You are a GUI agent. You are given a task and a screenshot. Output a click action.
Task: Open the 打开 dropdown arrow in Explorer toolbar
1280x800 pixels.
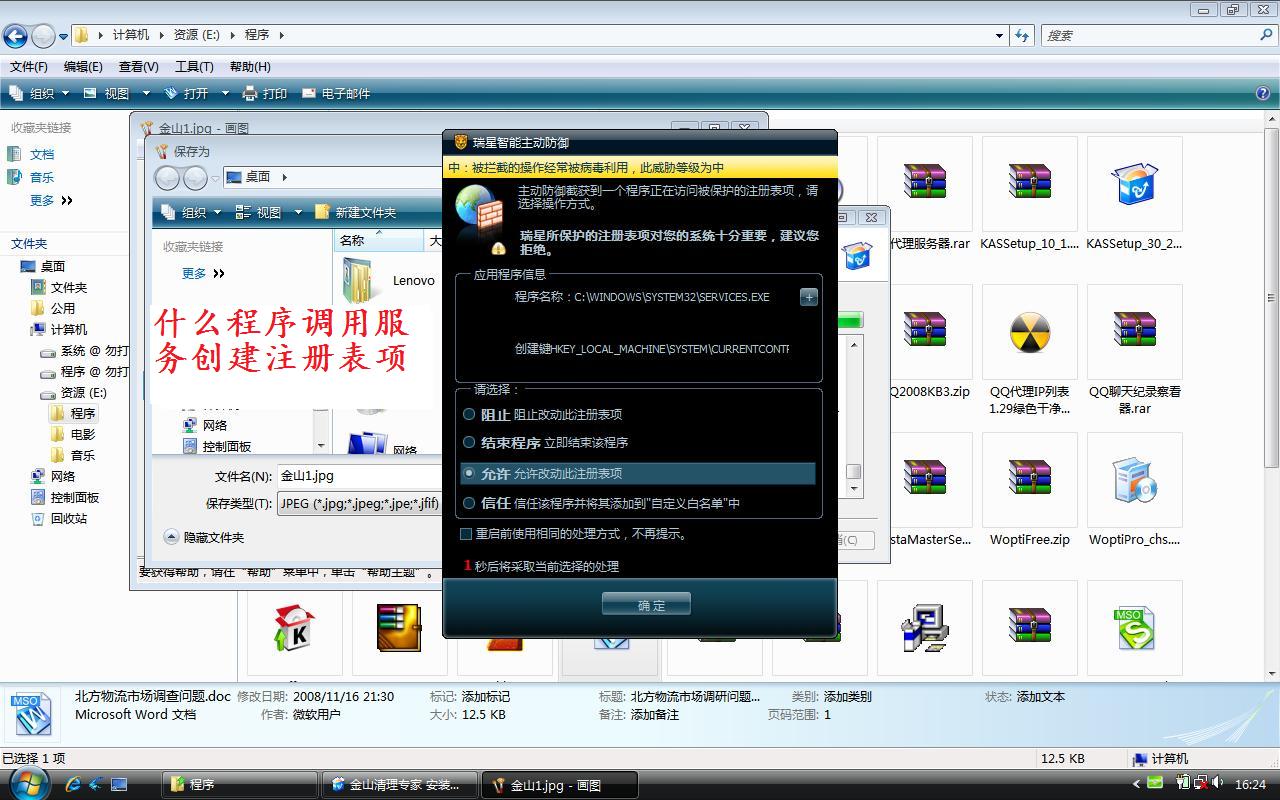[224, 93]
